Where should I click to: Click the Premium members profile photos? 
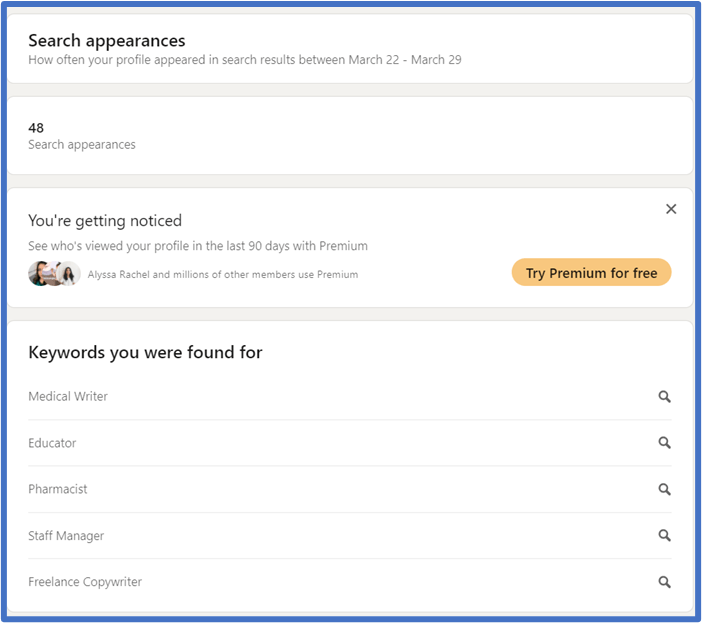click(54, 274)
